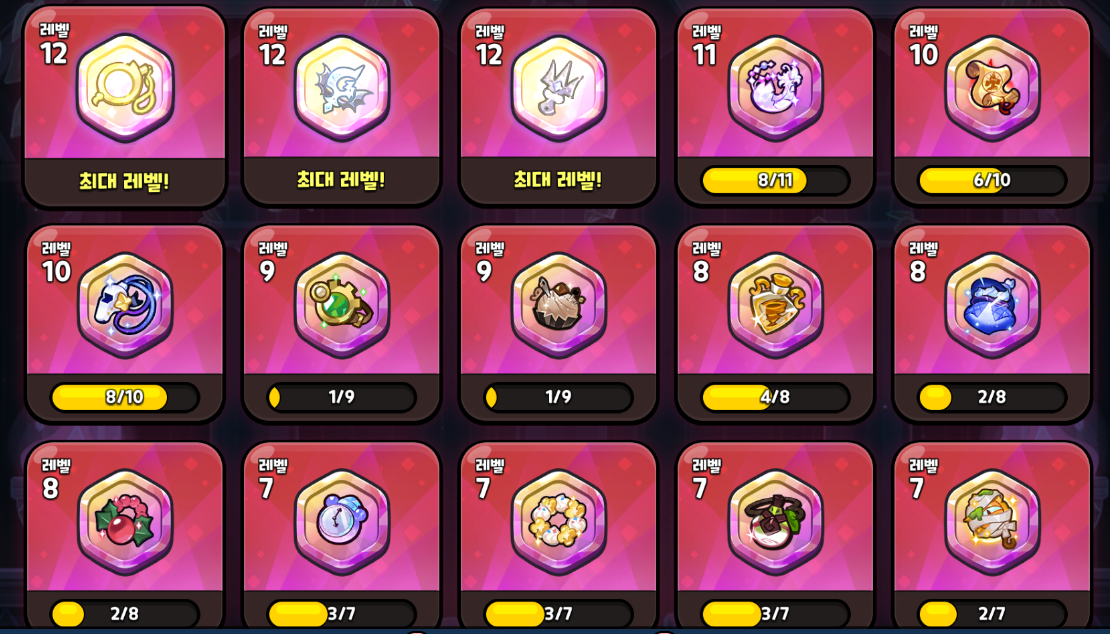Open the silver dragon head treasure icon
This screenshot has width=1110, height=634.
tap(342, 88)
